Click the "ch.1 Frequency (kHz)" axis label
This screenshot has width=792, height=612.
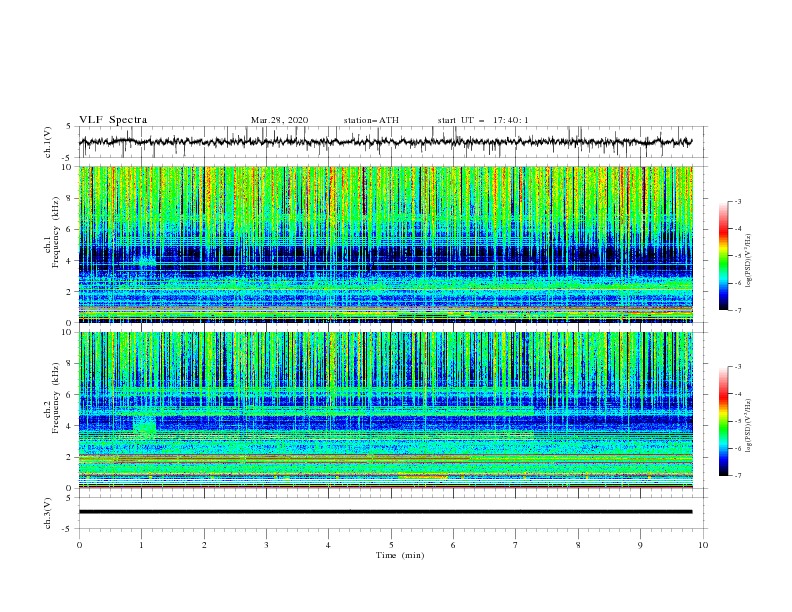click(x=52, y=230)
